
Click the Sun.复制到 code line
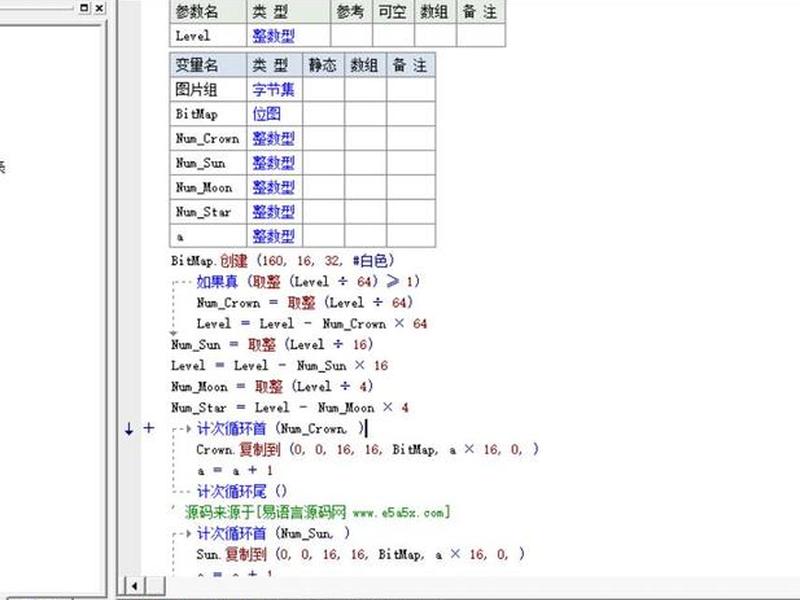(x=360, y=554)
